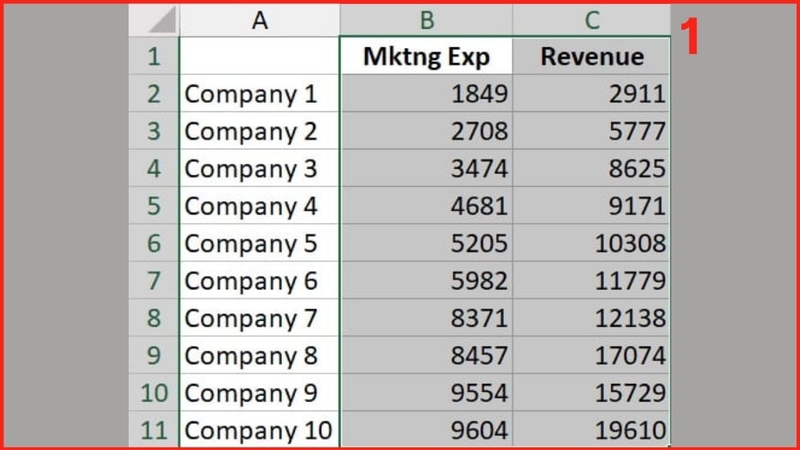Click cell containing 17074
The width and height of the screenshot is (800, 450).
coord(592,355)
